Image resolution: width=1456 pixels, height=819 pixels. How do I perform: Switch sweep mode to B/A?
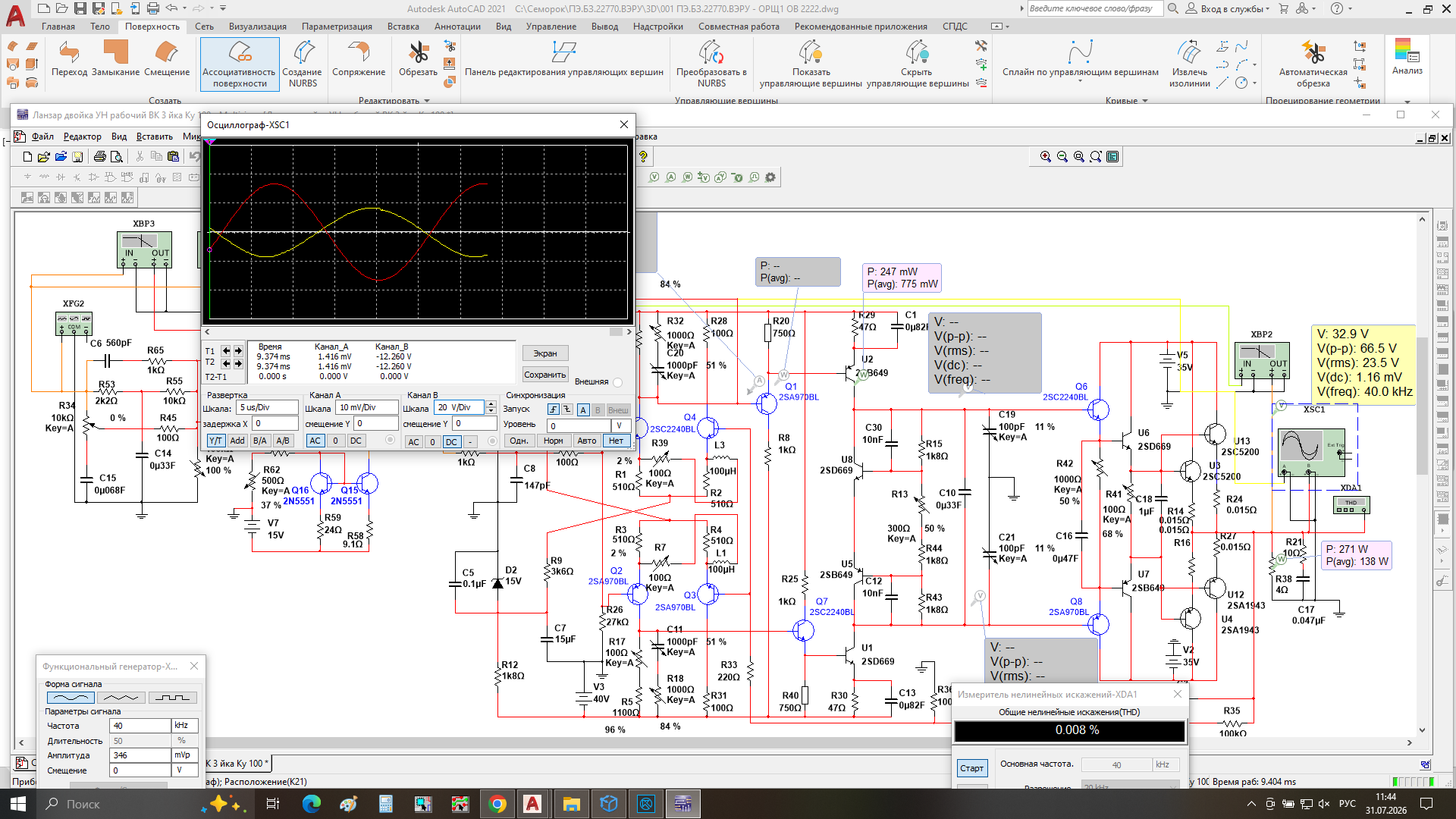click(x=260, y=441)
